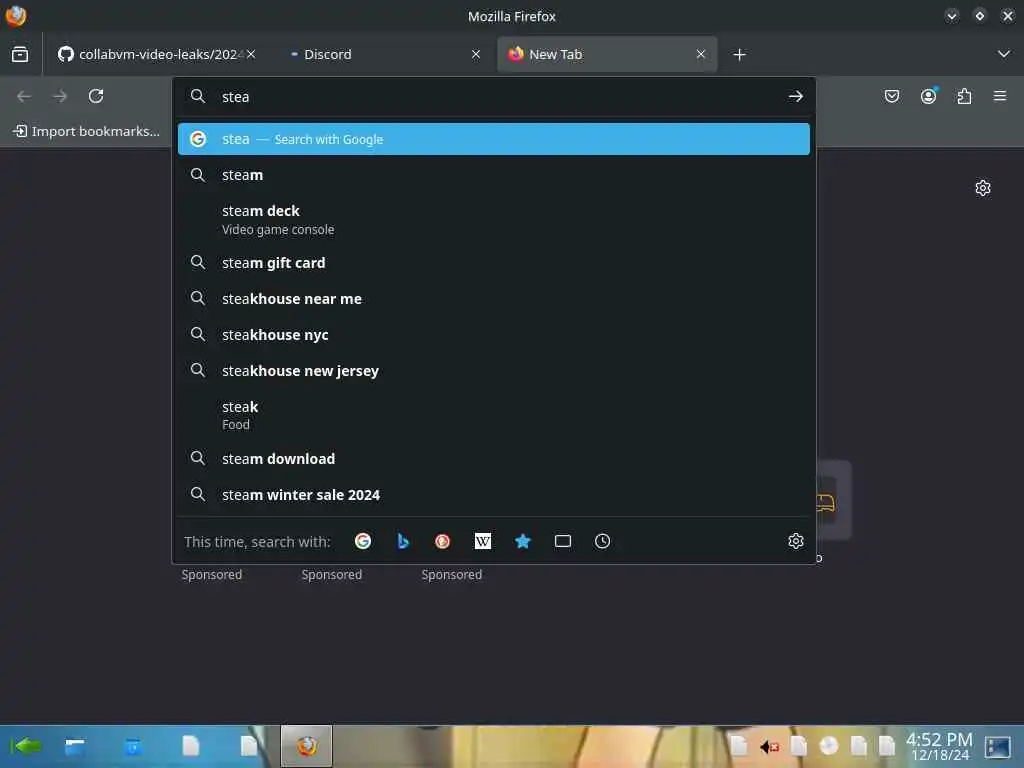Image resolution: width=1024 pixels, height=768 pixels.
Task: Open New Tab personalization gear icon
Action: (x=983, y=188)
